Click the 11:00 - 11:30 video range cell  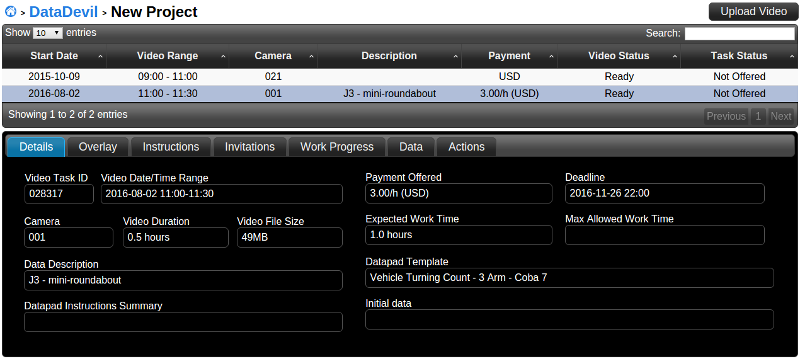coord(167,94)
